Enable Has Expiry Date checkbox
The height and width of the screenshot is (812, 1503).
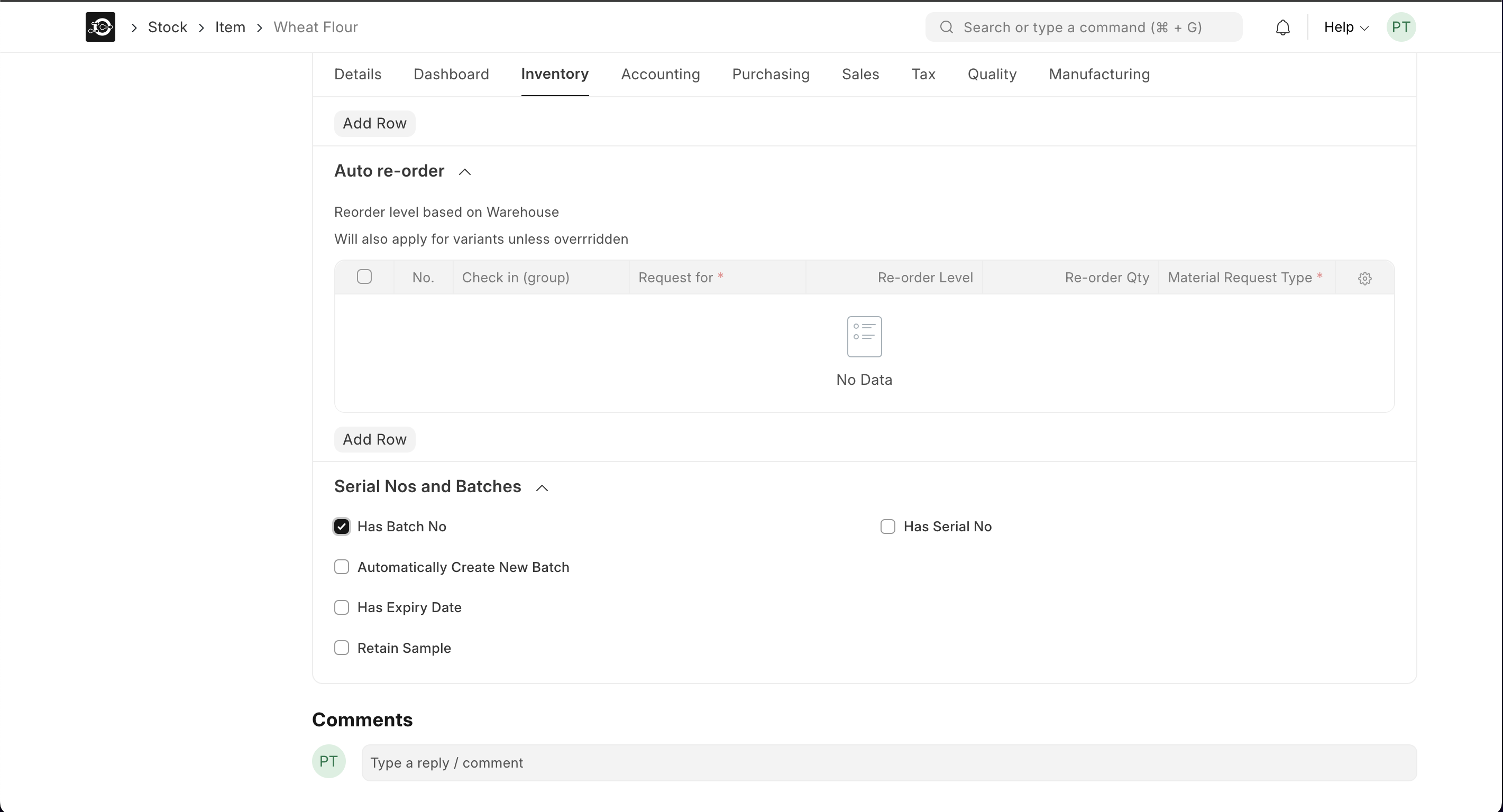coord(341,608)
